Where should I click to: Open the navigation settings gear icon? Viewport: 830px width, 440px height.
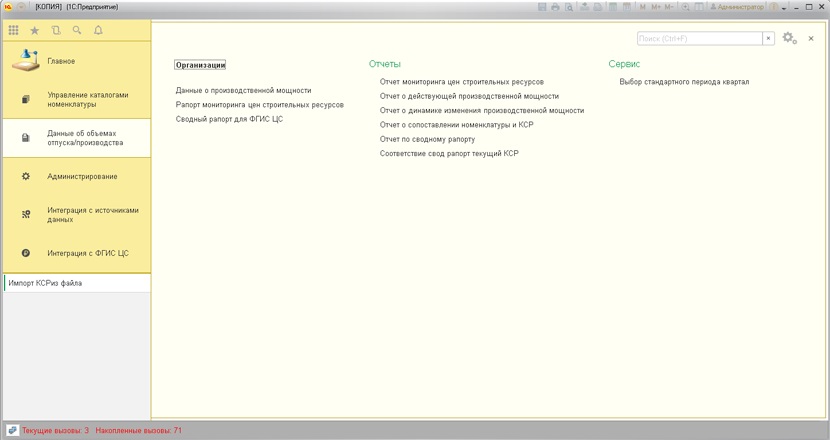click(x=789, y=38)
